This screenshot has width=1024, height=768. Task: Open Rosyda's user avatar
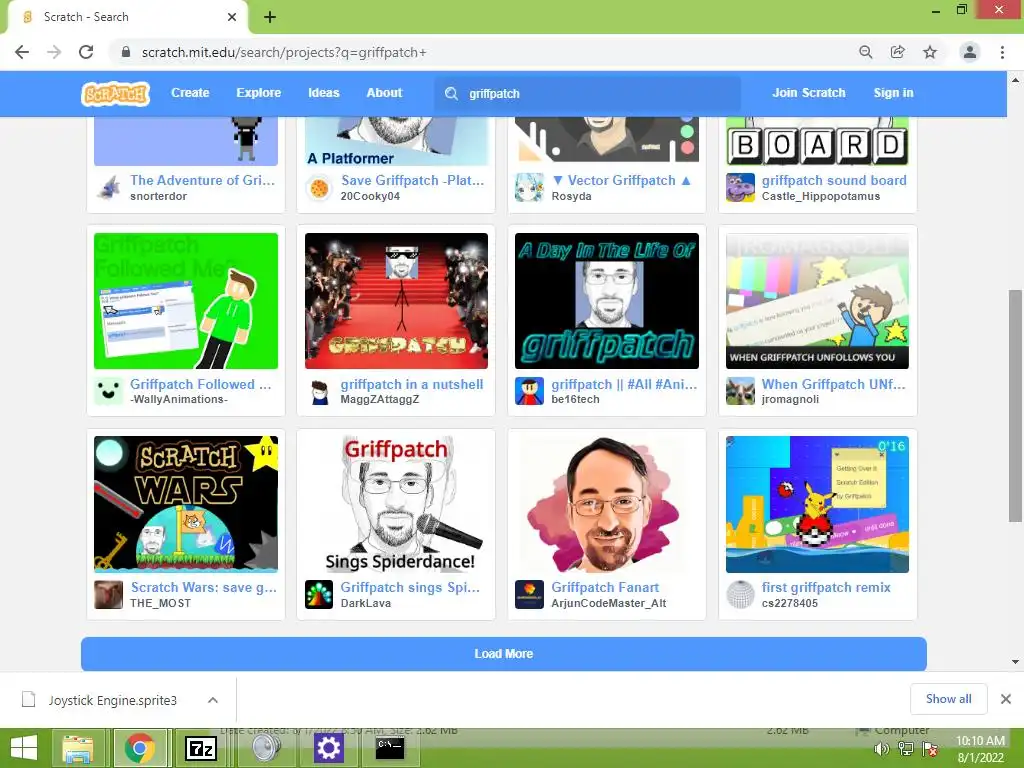[530, 187]
